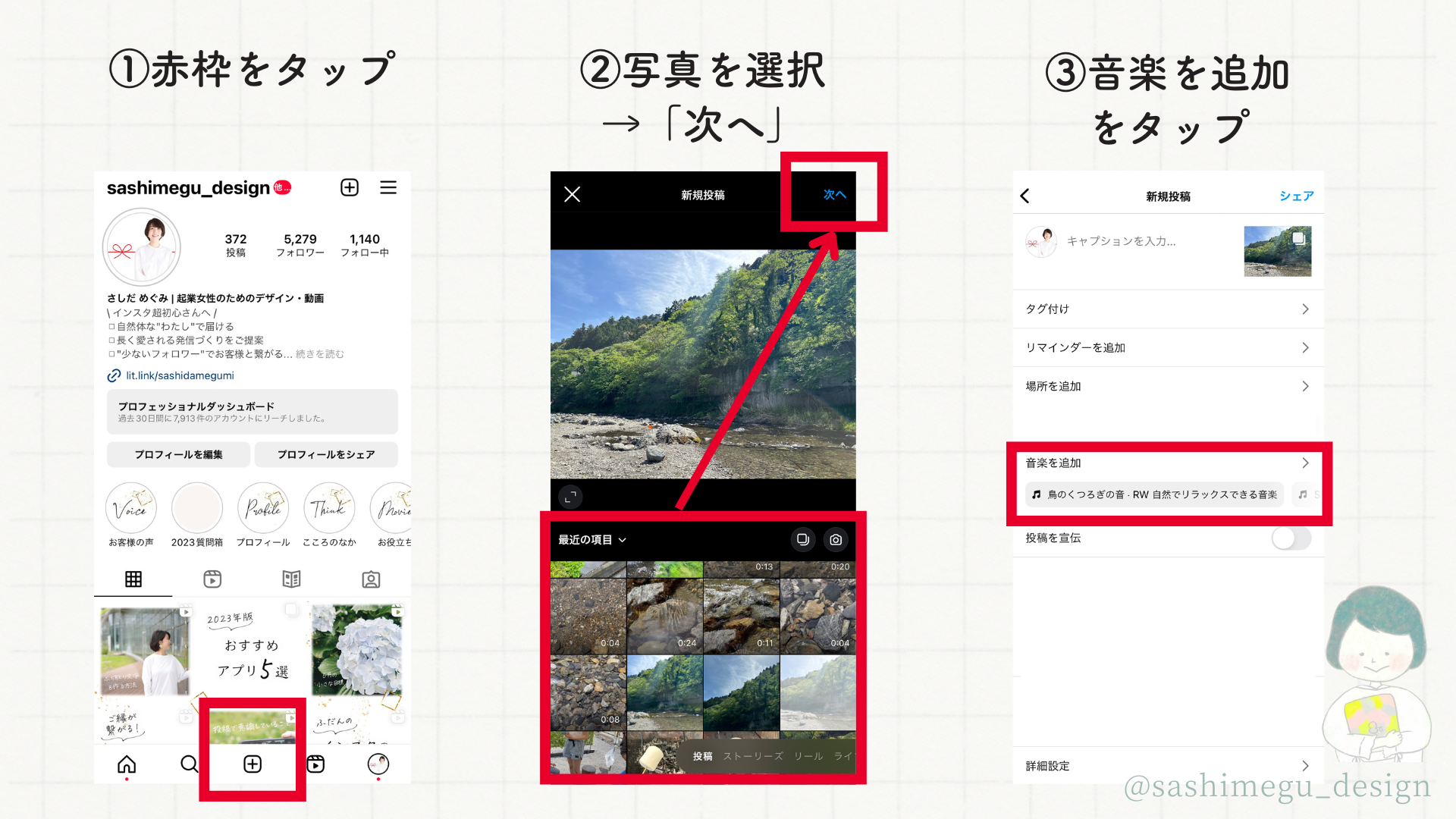This screenshot has height=819, width=1456.
Task: Open the lit.link/sashidamegumi link
Action: 179,375
